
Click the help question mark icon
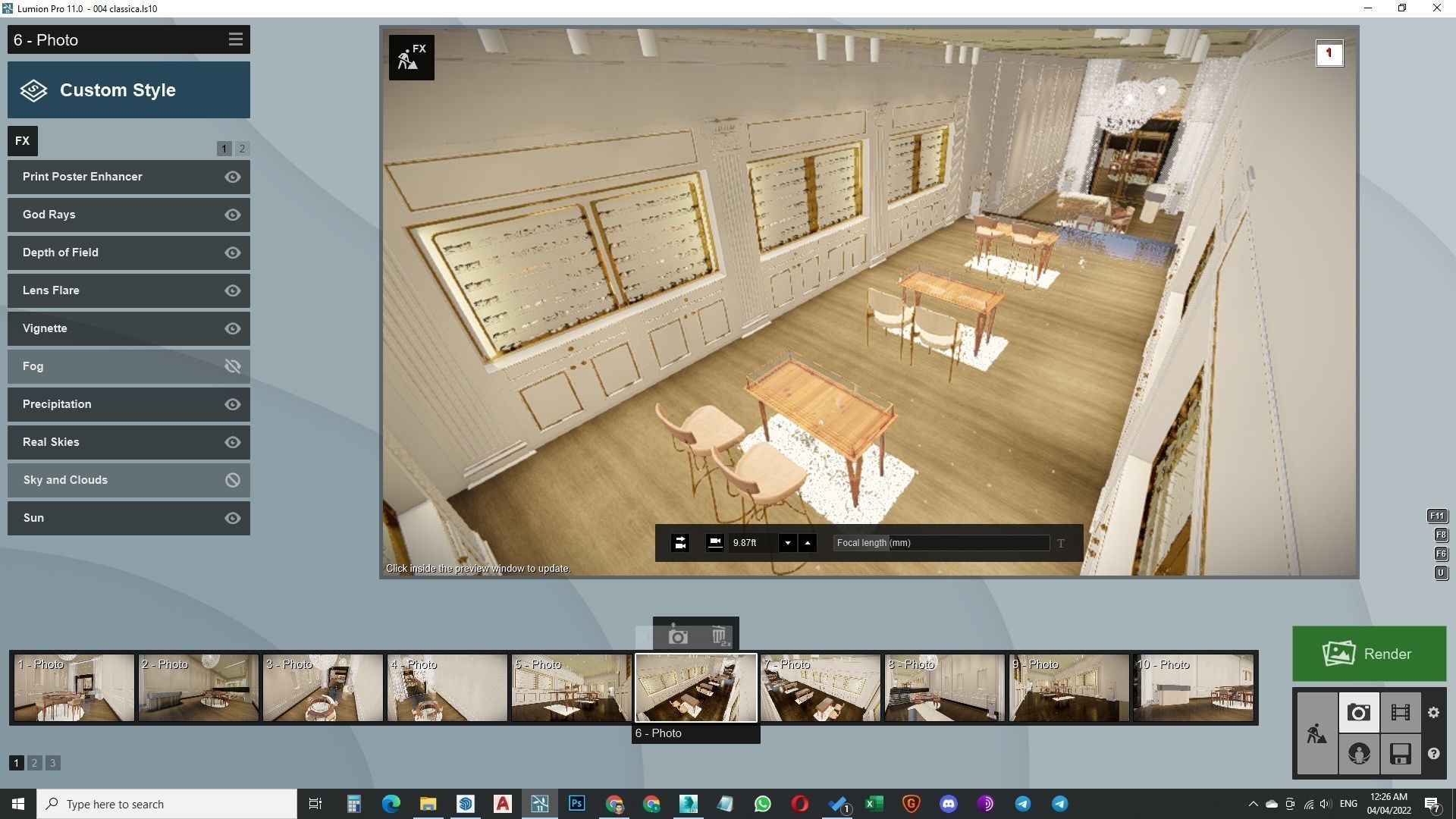point(1433,754)
